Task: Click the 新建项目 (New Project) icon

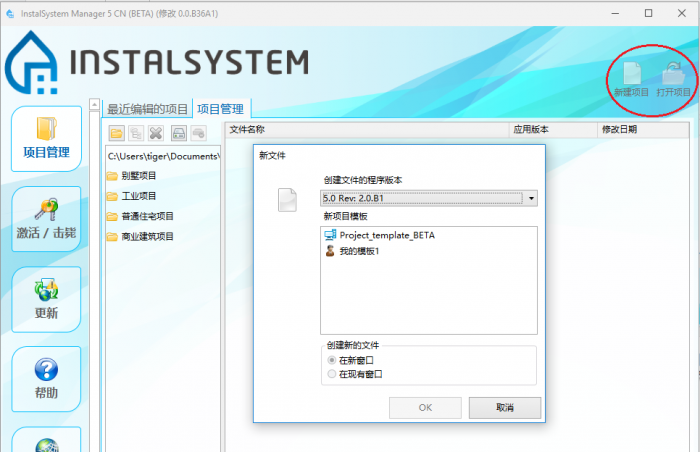Action: [631, 76]
